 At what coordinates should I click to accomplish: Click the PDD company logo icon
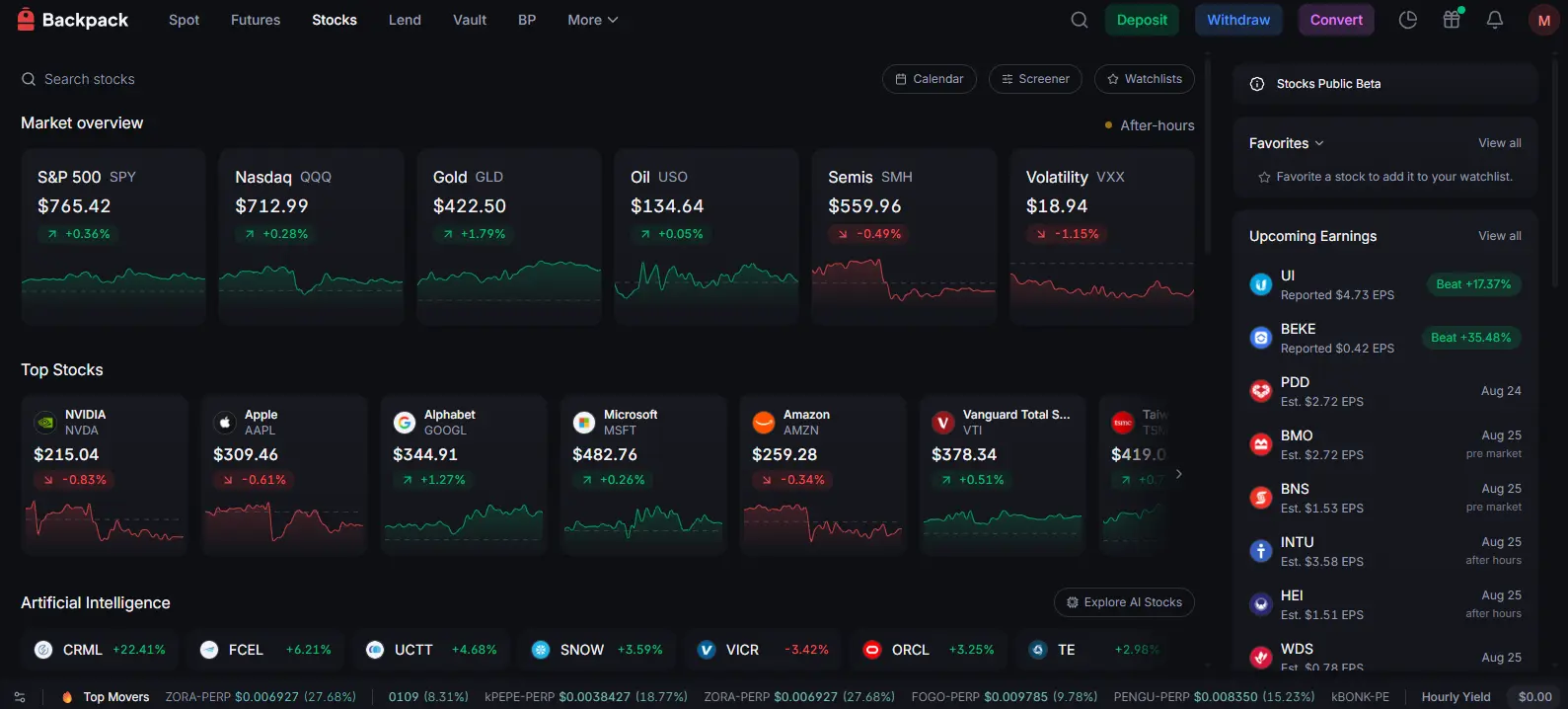click(x=1261, y=391)
